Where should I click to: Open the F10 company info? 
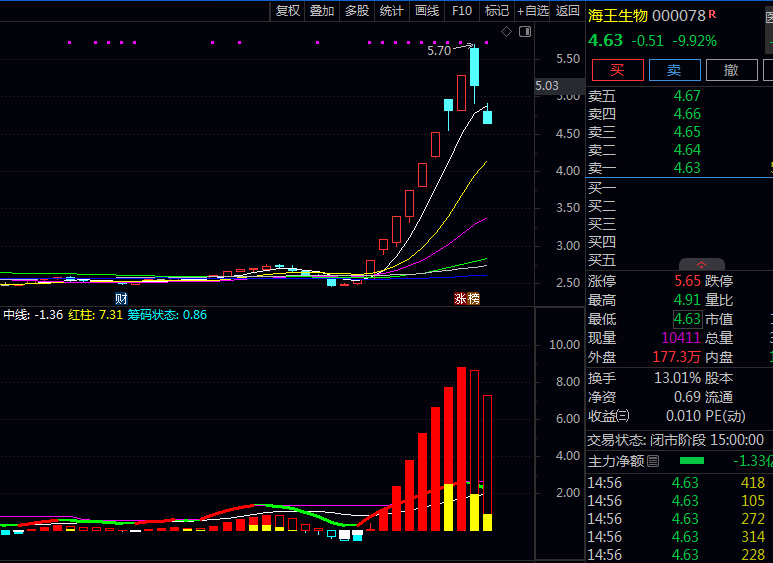462,10
